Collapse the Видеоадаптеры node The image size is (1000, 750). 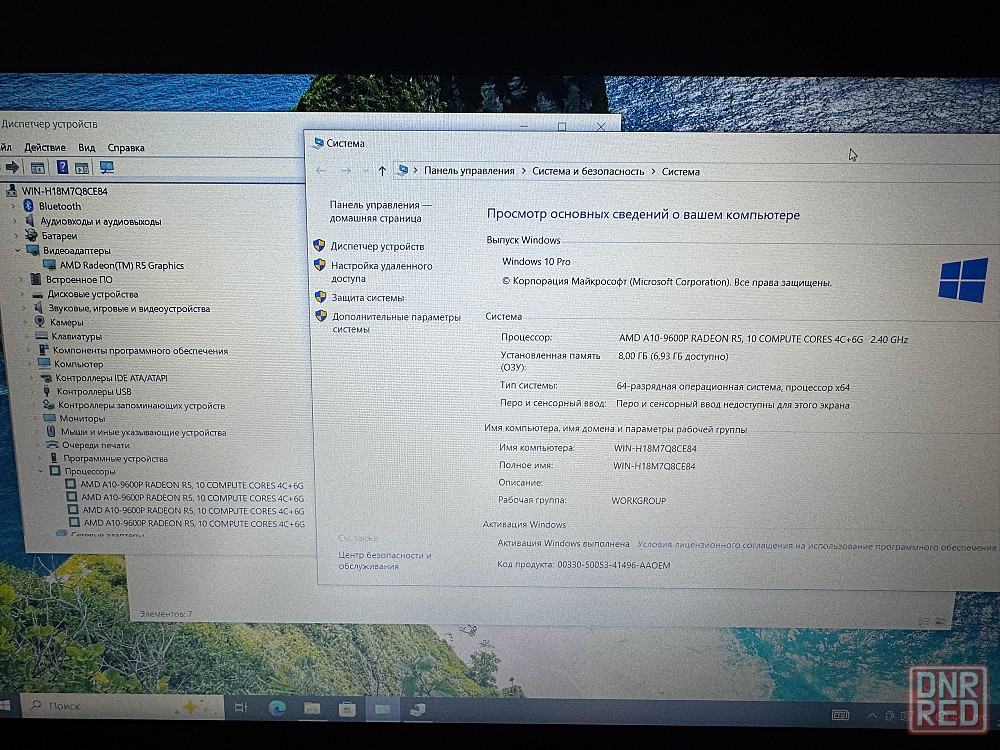[18, 251]
